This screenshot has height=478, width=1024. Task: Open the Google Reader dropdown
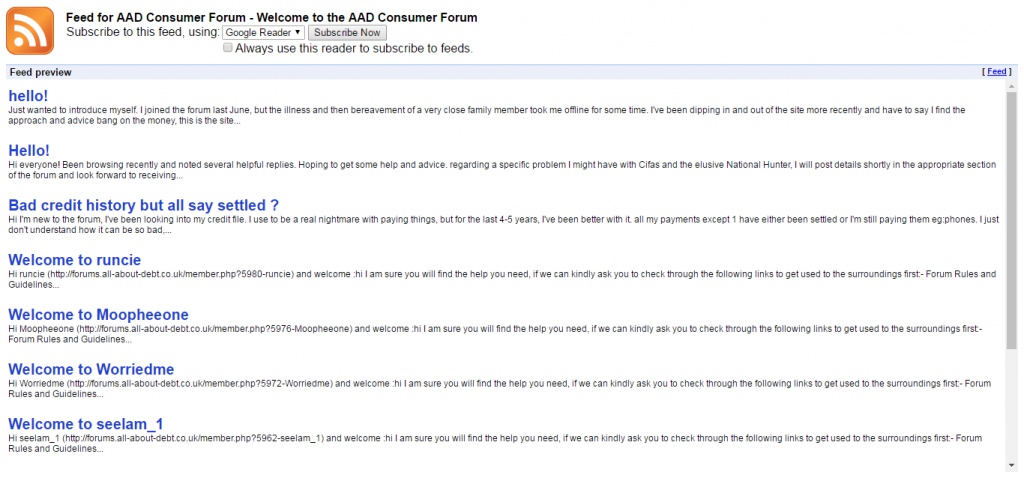pos(263,33)
